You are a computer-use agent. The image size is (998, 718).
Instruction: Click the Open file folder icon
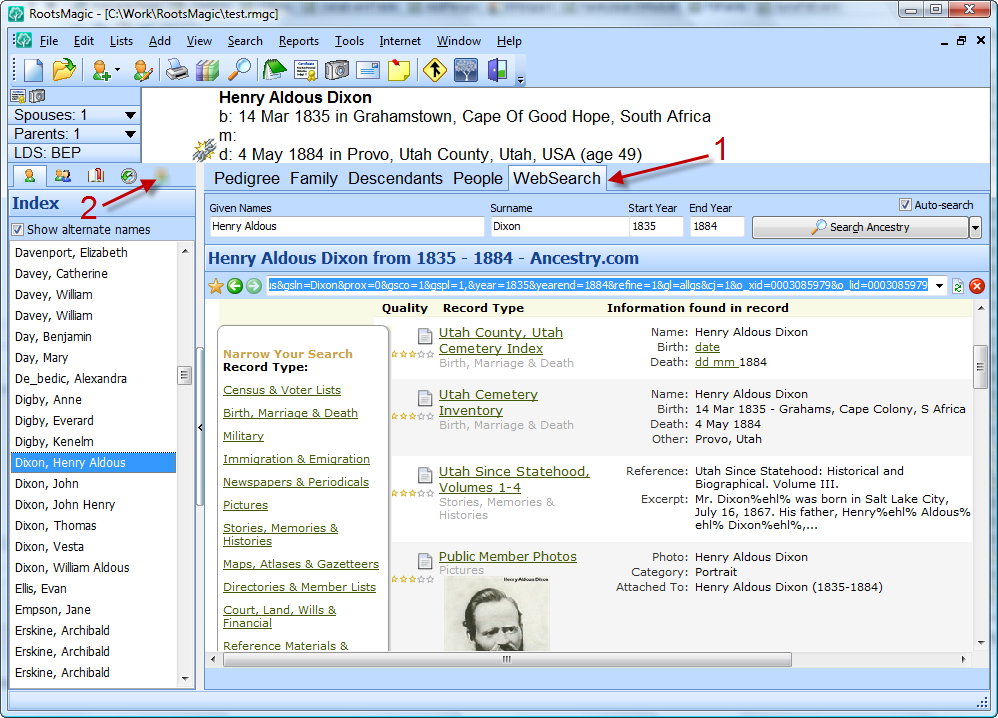pos(64,69)
